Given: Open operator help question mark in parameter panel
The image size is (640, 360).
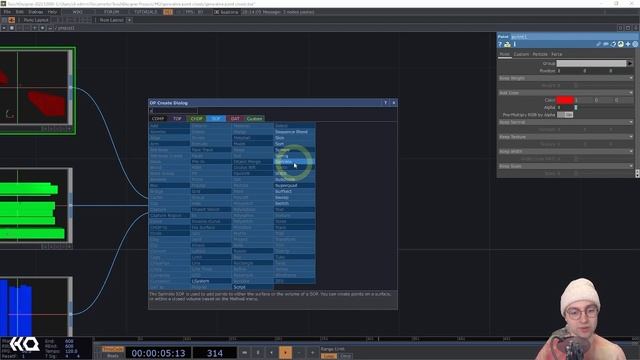Looking at the screenshot, I should (x=500, y=44).
